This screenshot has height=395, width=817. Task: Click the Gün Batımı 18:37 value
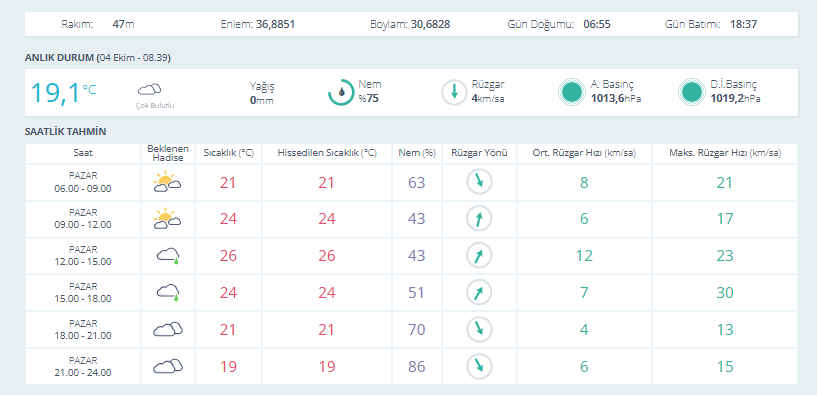click(x=743, y=24)
